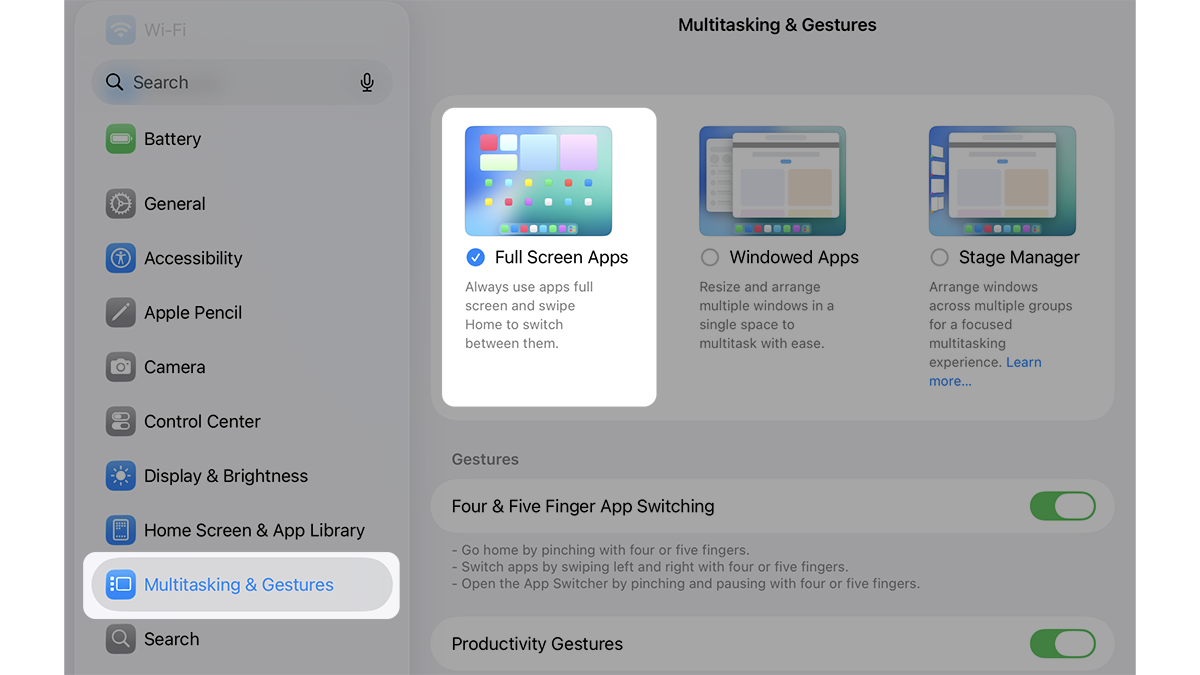Viewport: 1200px width, 675px height.
Task: Open the Control Center settings
Action: click(x=242, y=421)
